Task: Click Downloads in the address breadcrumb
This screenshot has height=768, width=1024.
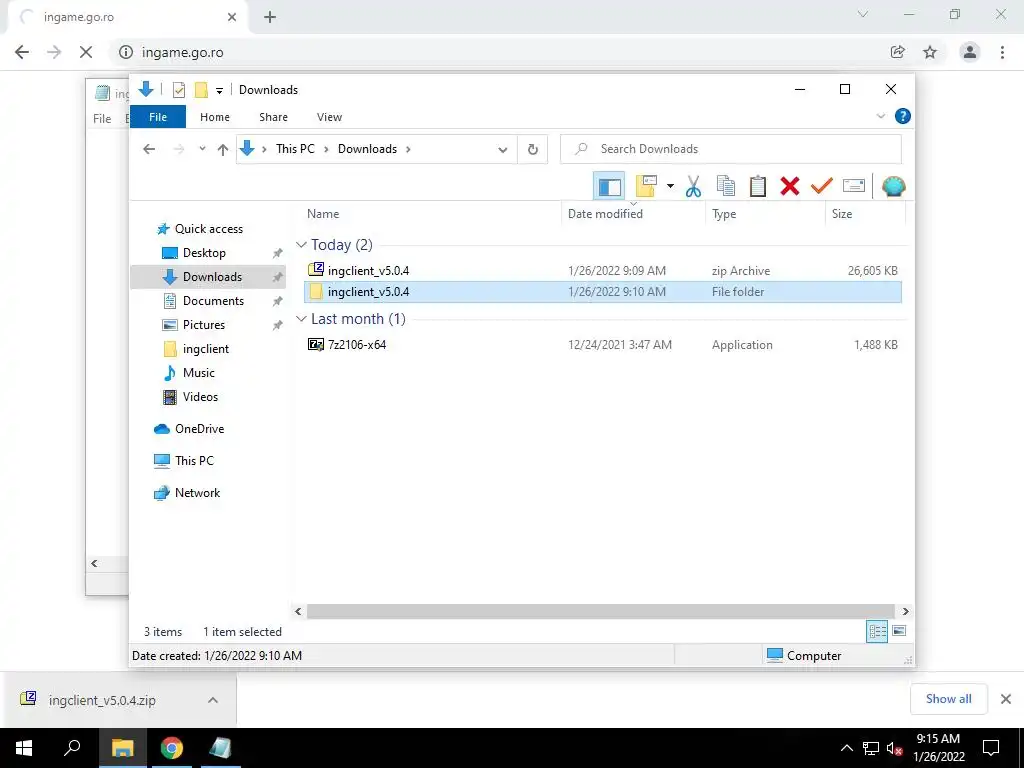Action: (x=367, y=149)
